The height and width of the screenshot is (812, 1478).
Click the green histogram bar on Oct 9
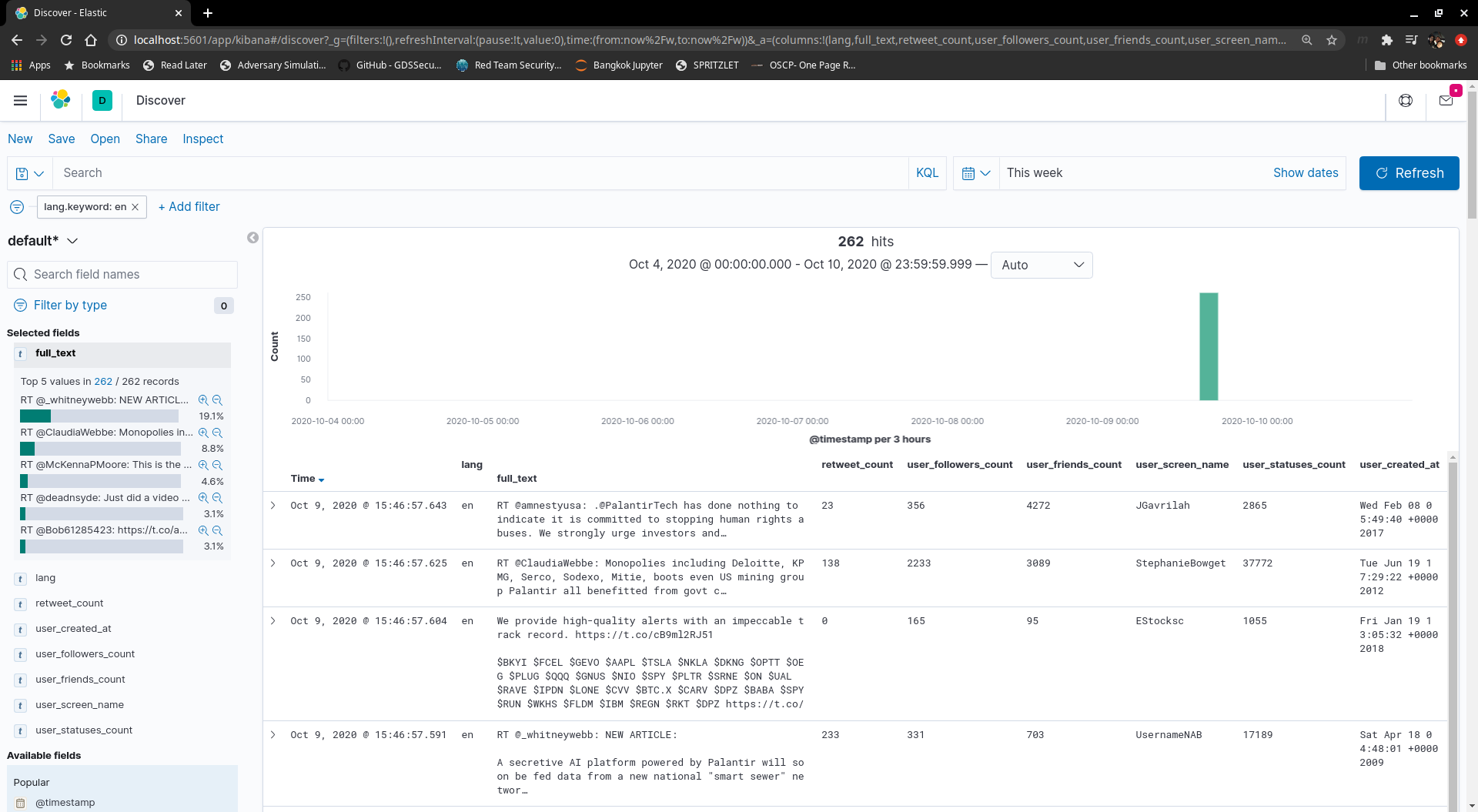click(x=1208, y=346)
